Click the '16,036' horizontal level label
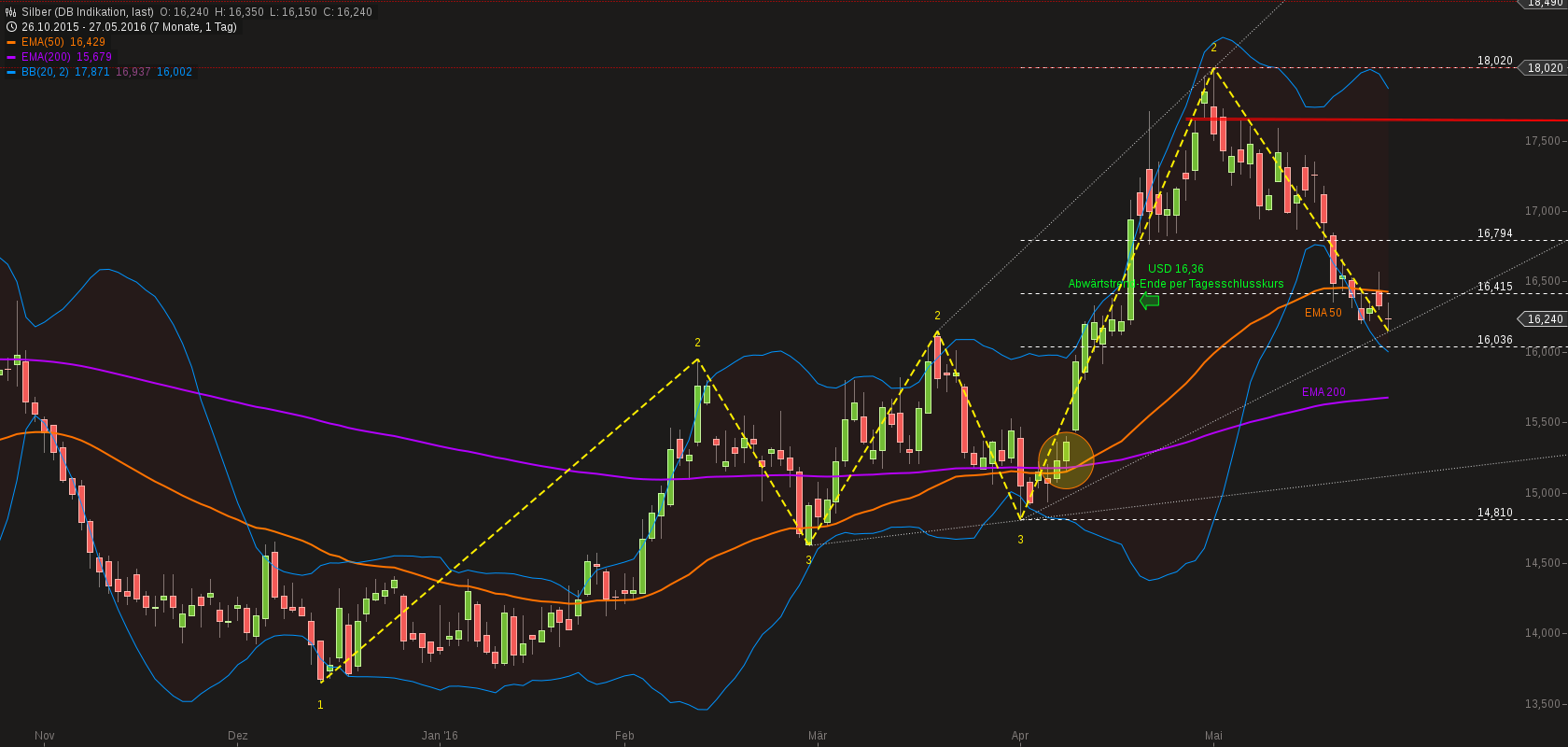 pos(1495,340)
